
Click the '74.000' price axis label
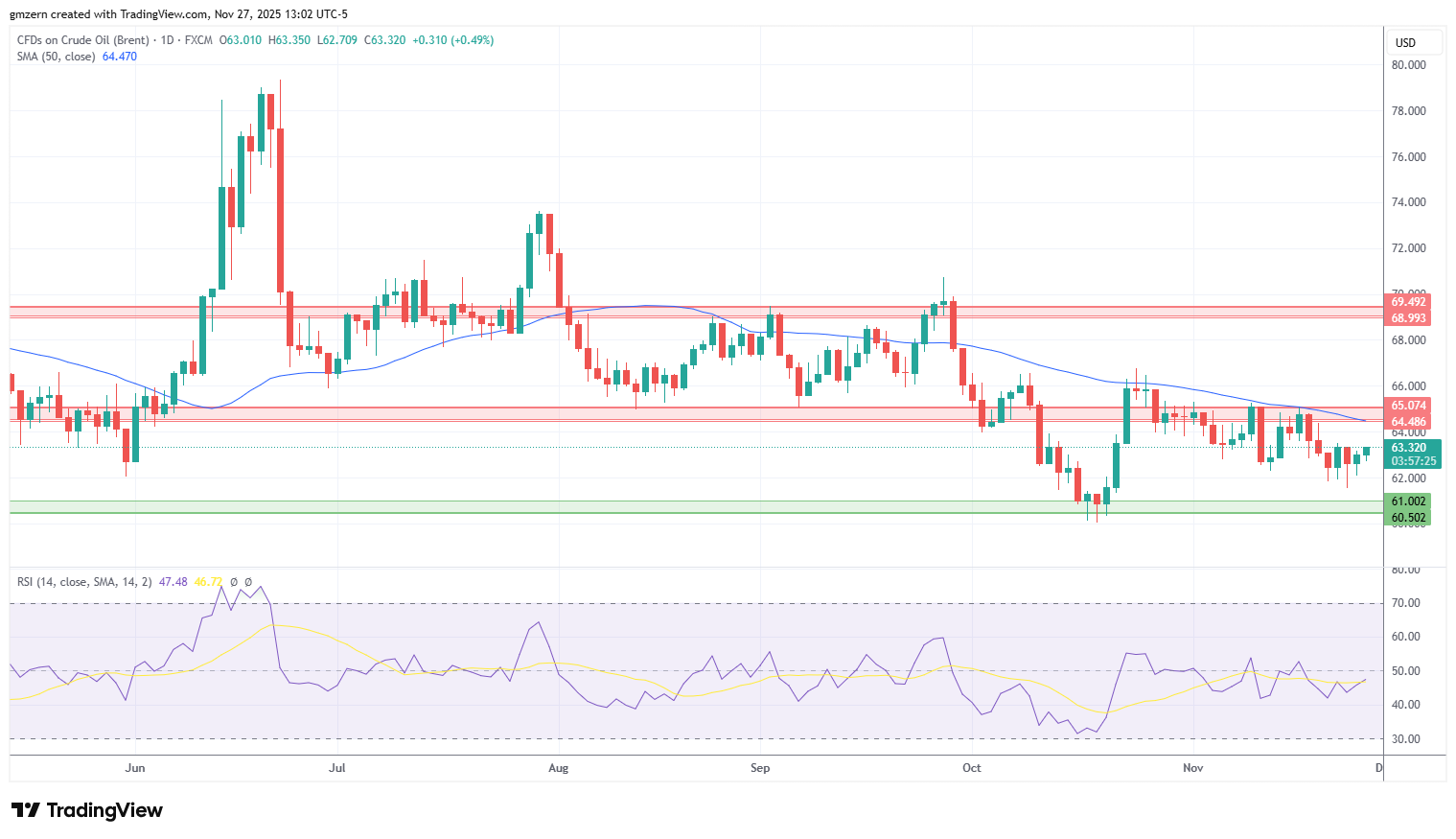coord(1408,202)
